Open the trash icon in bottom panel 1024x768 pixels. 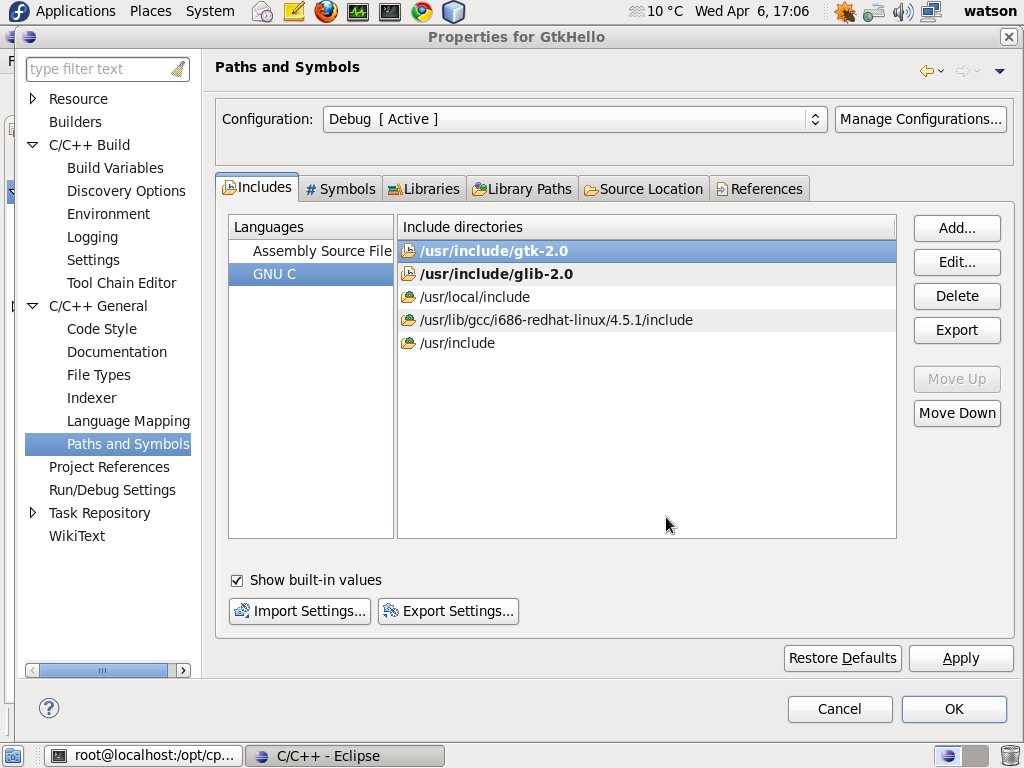(x=1010, y=756)
